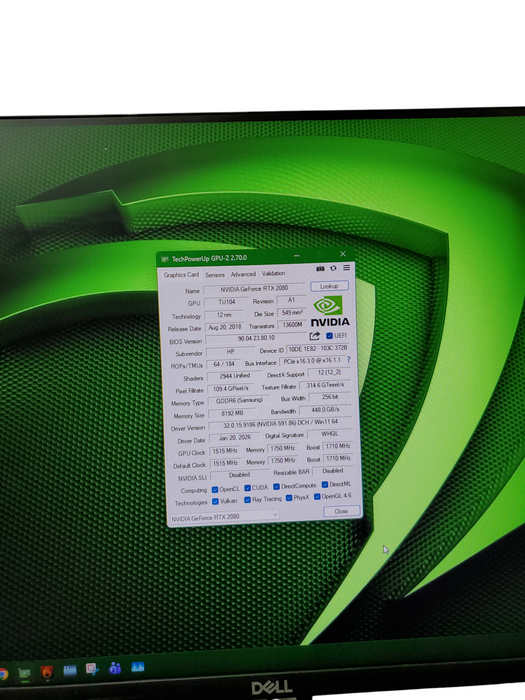This screenshot has width=525, height=700.
Task: Click the Default Clock Boost value 1710 MHz
Action: click(338, 458)
